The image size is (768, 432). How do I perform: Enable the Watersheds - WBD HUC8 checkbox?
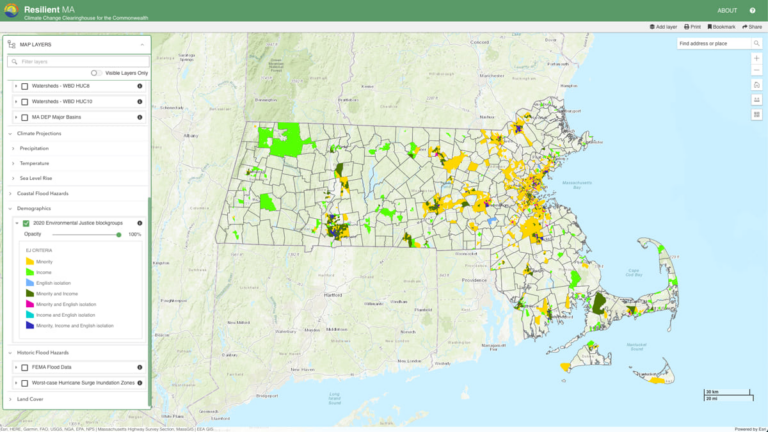[24, 86]
